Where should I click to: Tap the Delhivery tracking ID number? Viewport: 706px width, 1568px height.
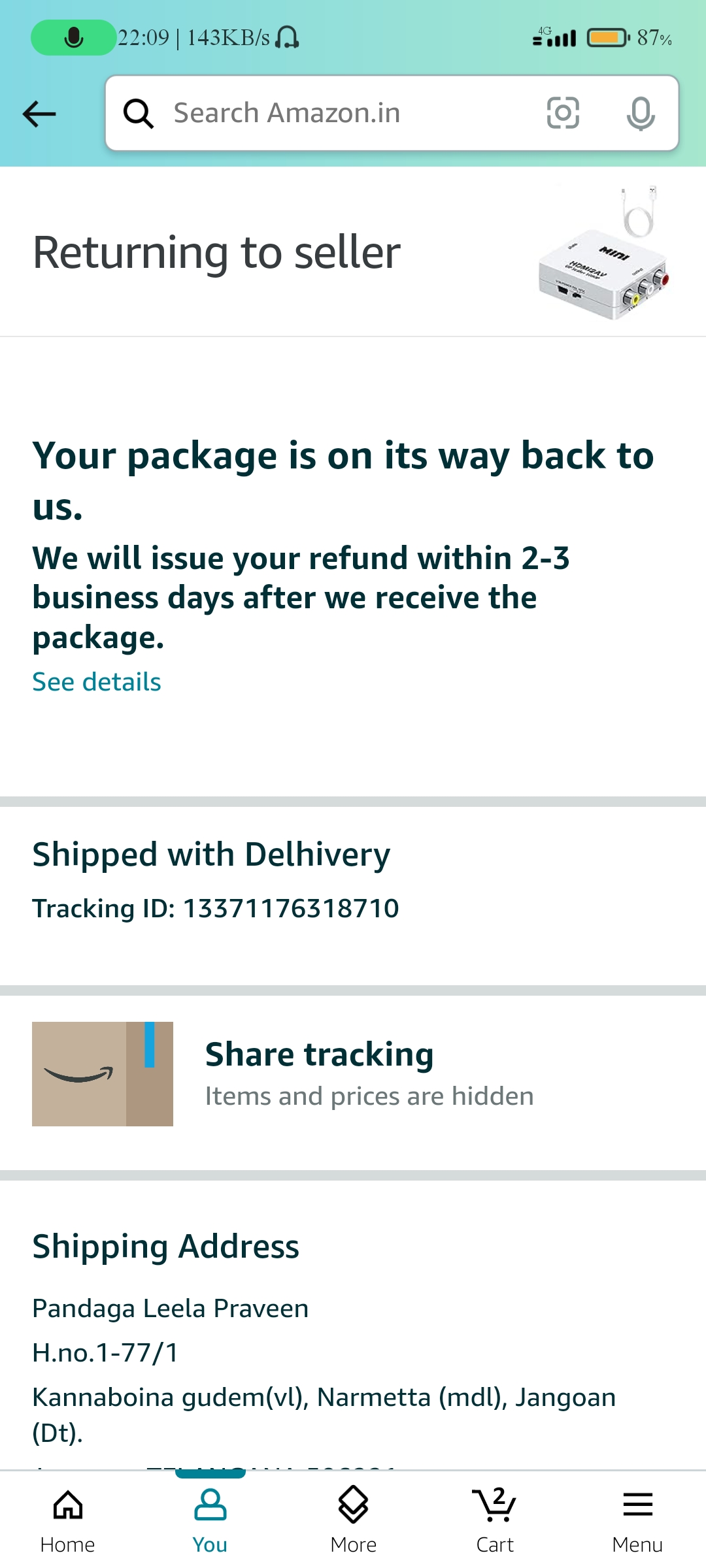coord(291,909)
